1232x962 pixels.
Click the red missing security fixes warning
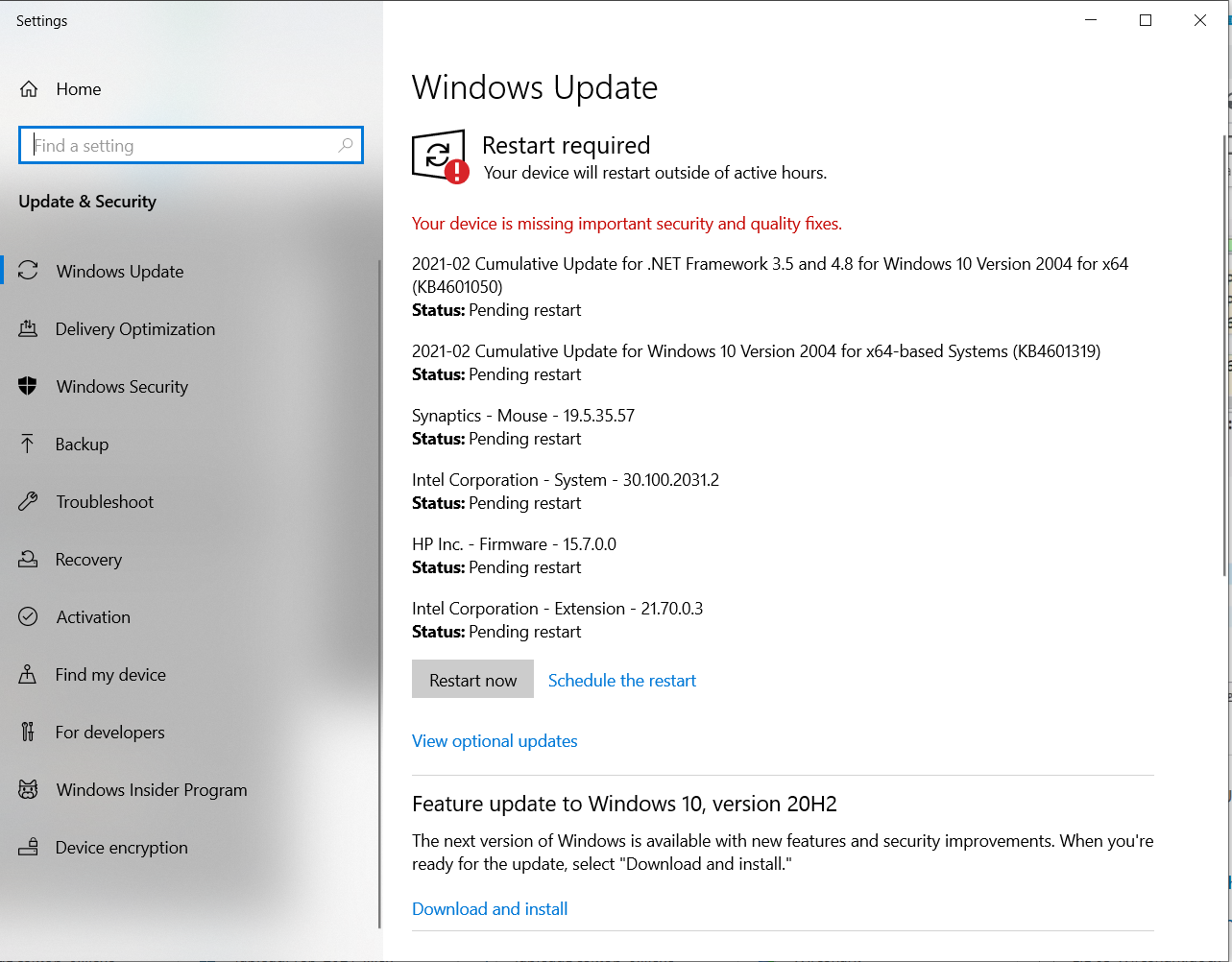click(627, 223)
